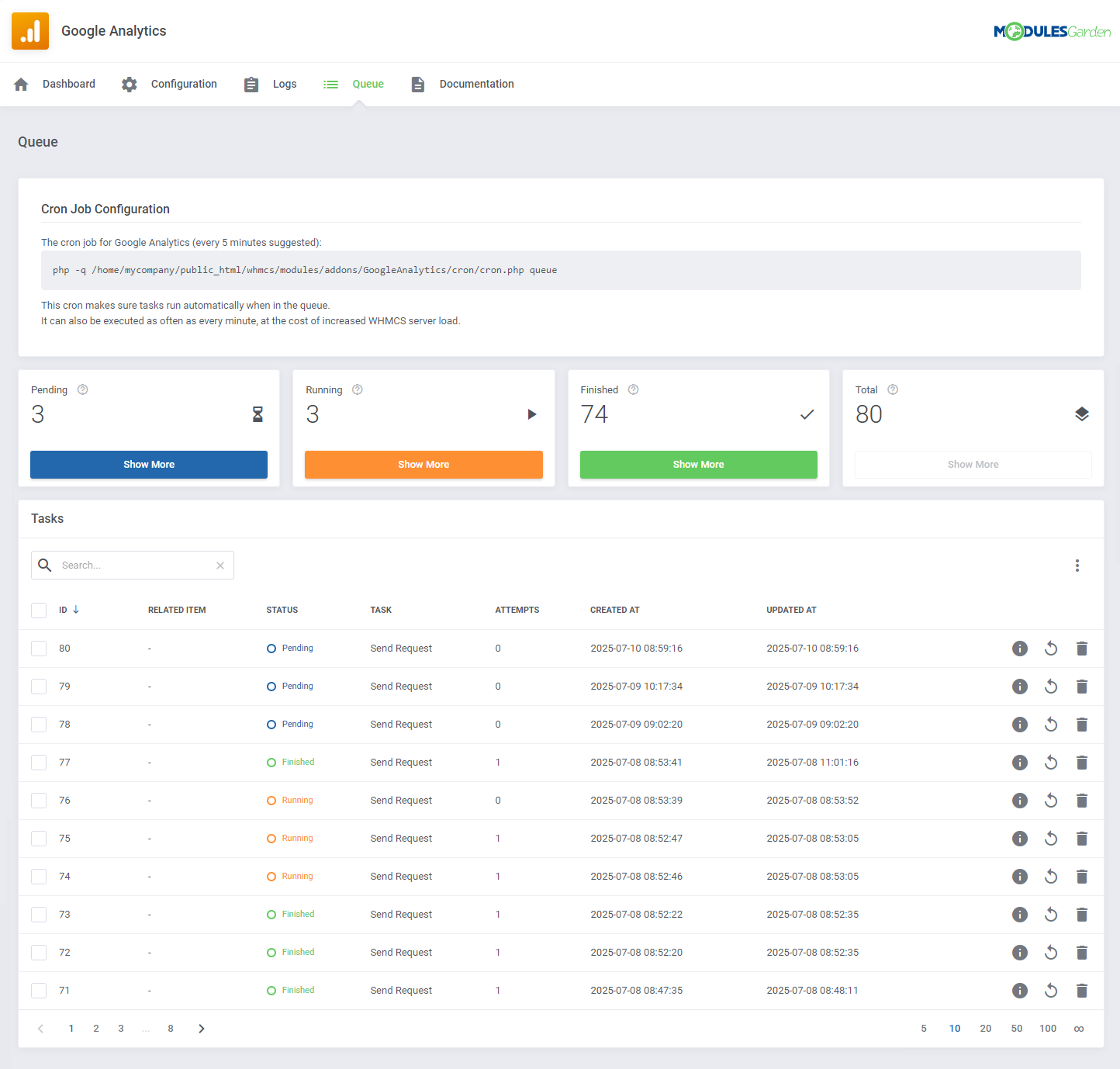Image resolution: width=1120 pixels, height=1069 pixels.
Task: Click the info icon for task 80
Action: coord(1019,649)
